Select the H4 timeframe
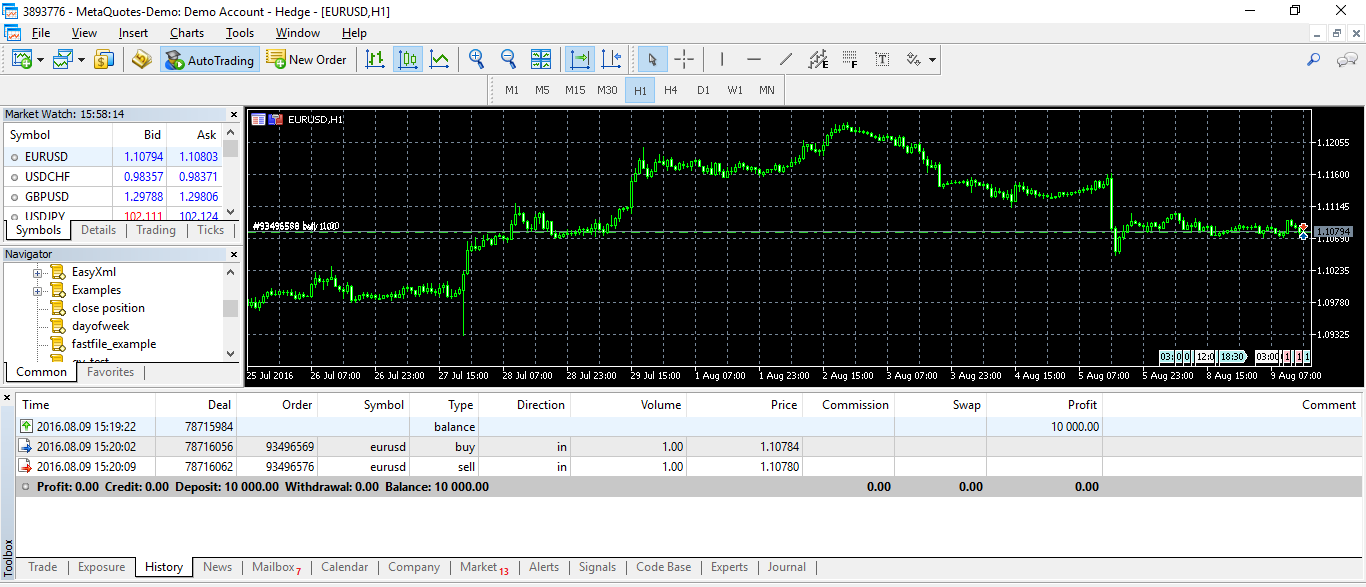The width and height of the screenshot is (1366, 587). tap(671, 90)
